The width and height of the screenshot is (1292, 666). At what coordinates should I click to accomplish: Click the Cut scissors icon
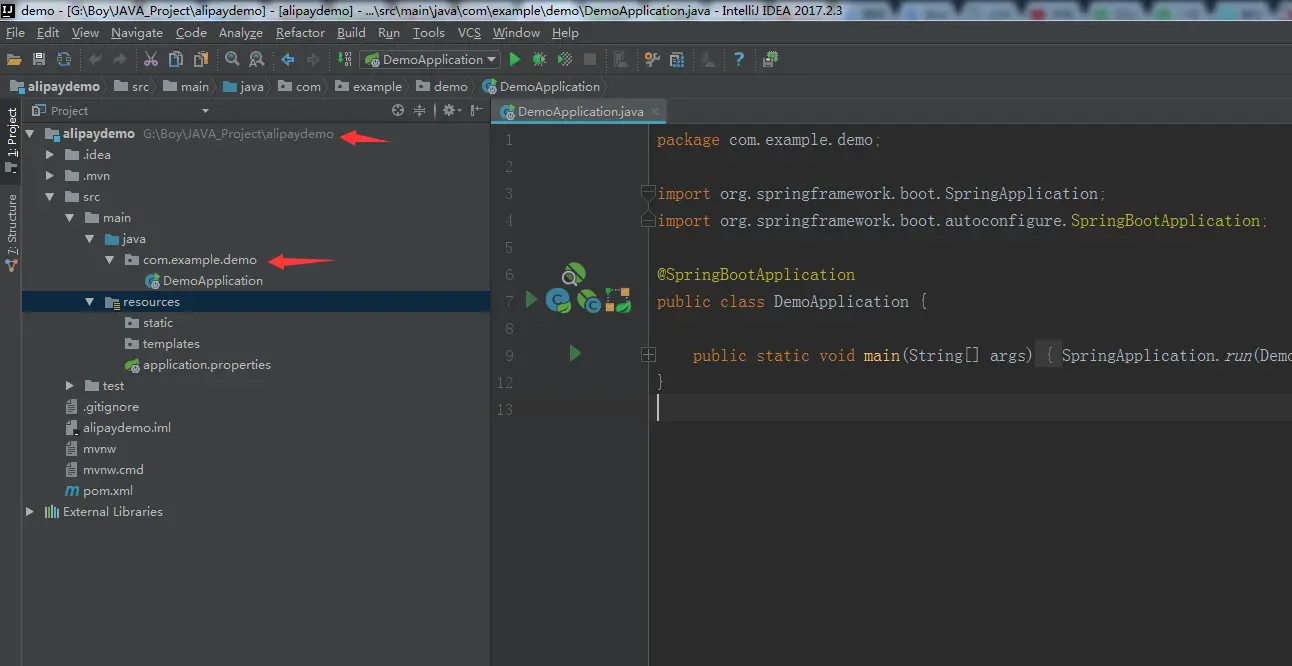(151, 60)
